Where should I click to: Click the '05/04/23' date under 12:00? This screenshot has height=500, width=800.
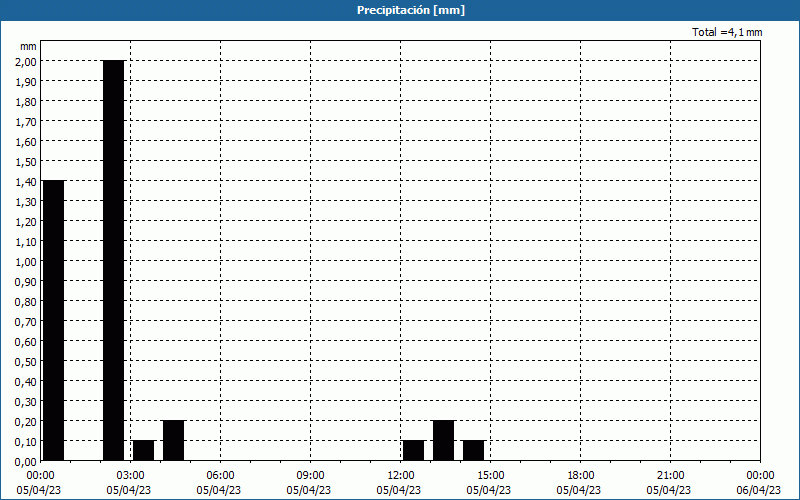398,490
